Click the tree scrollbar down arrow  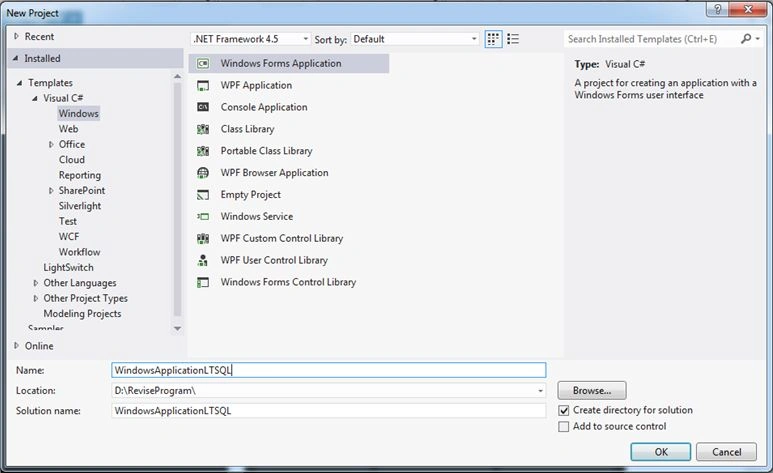pyautogui.click(x=177, y=328)
